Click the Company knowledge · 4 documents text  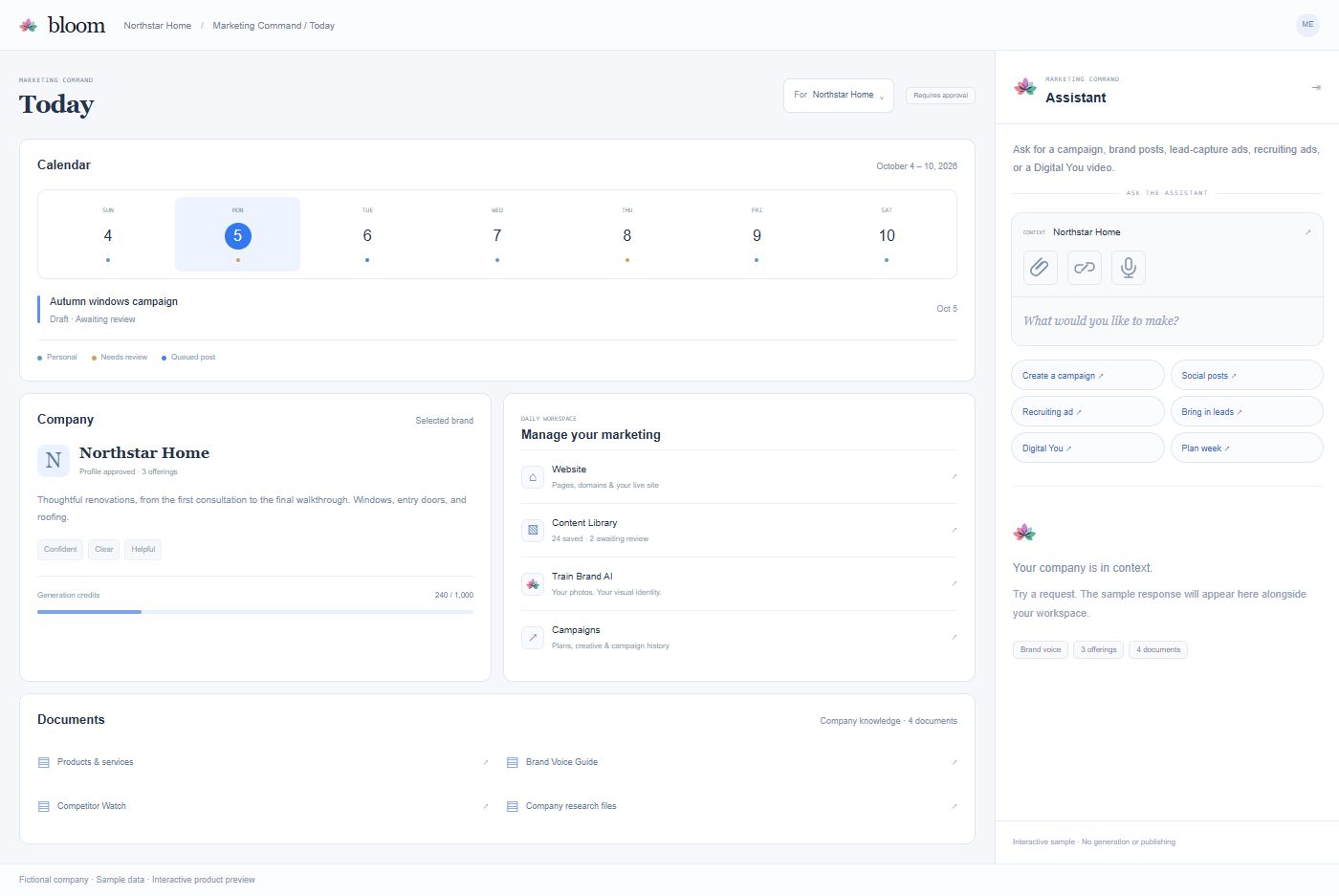[x=889, y=721]
